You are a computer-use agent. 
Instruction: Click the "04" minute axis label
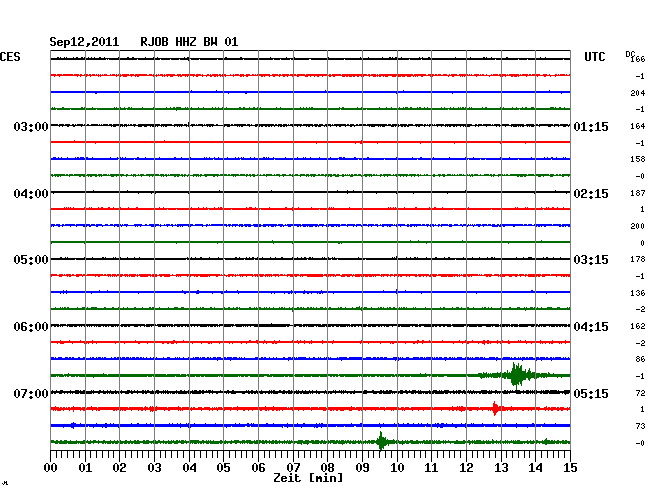coord(189,467)
